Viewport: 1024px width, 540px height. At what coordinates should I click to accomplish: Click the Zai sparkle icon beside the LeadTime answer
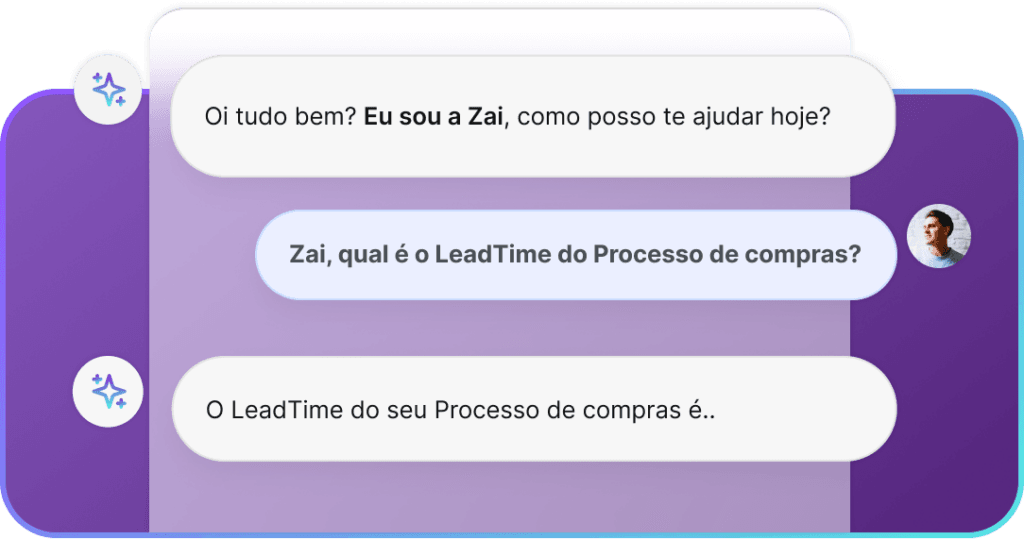point(108,390)
